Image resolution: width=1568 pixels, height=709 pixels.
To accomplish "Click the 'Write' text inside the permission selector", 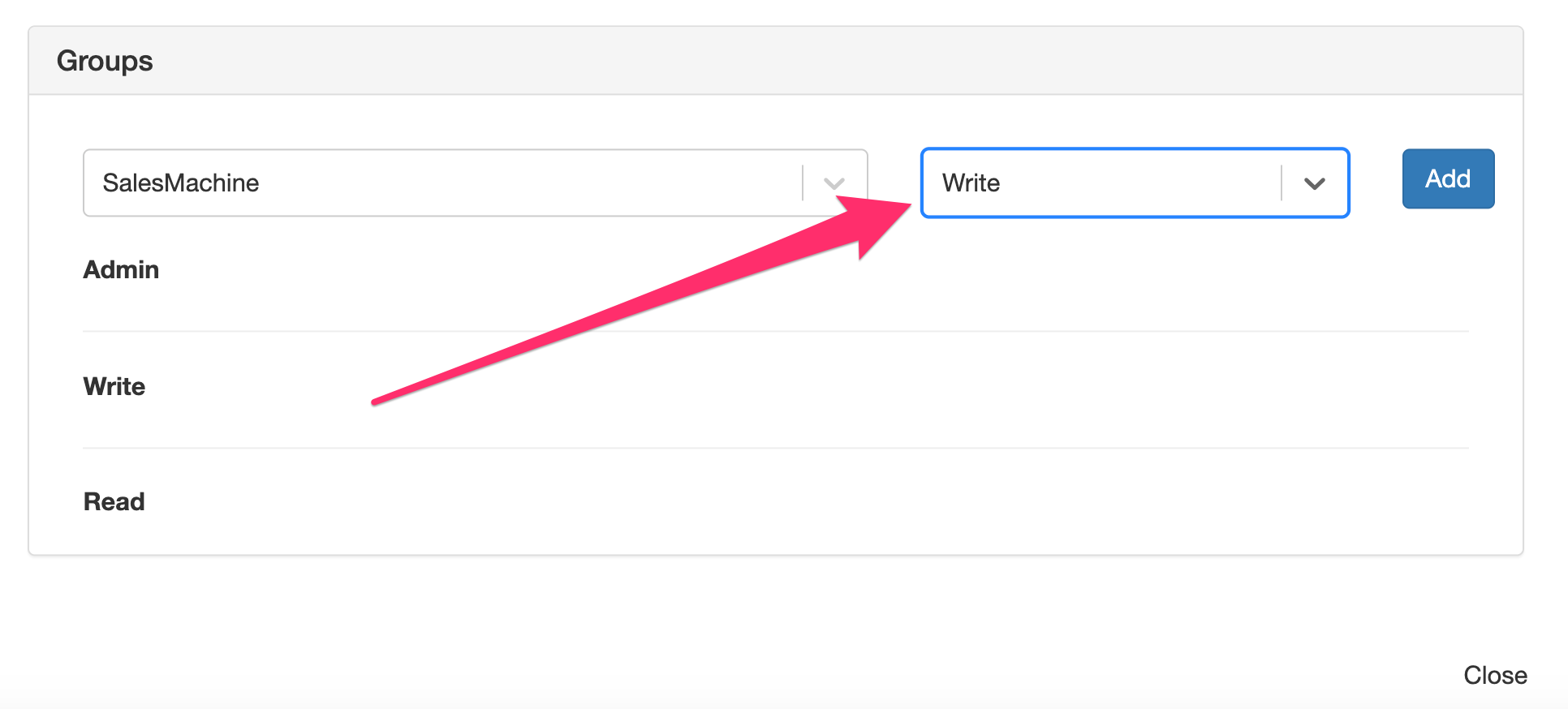I will click(971, 183).
